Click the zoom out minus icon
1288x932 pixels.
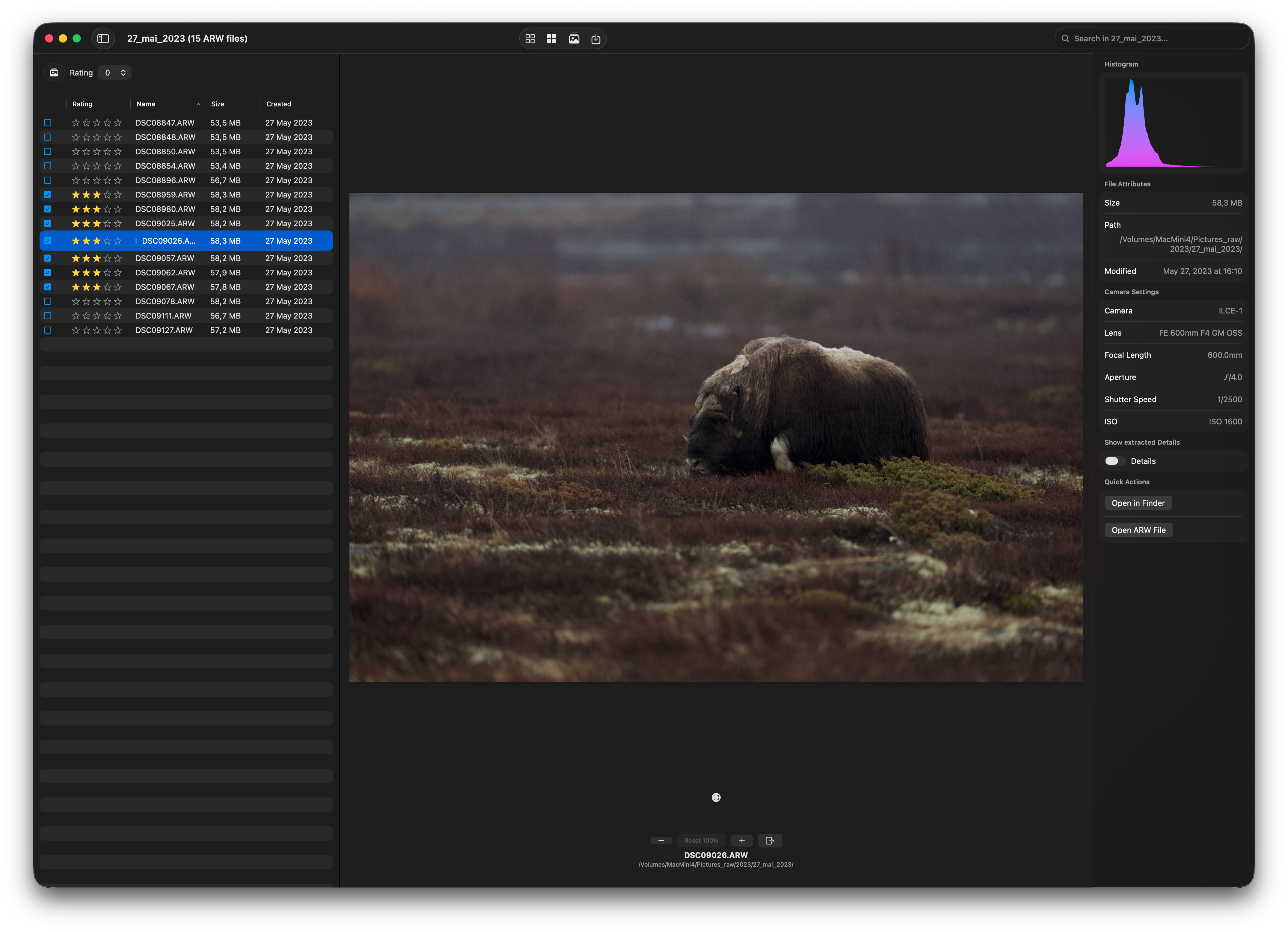click(x=661, y=840)
